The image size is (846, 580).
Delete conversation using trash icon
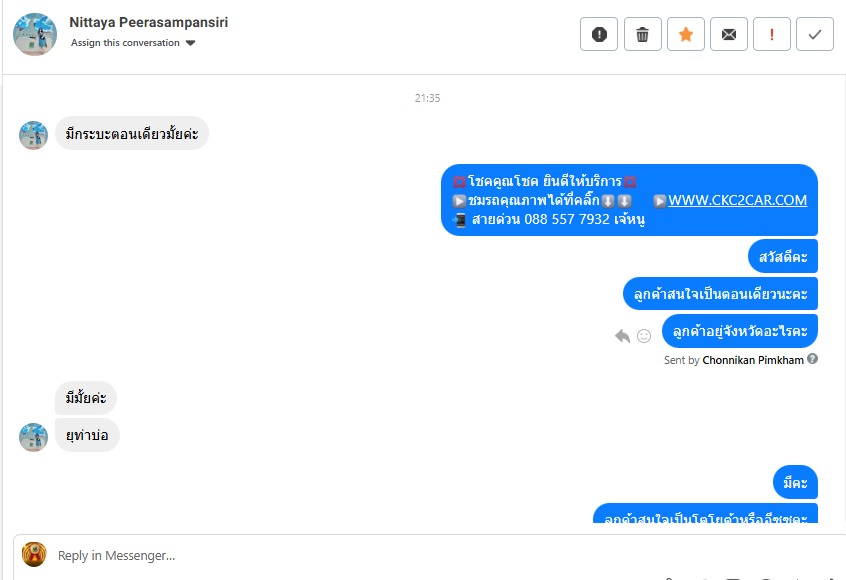point(643,34)
